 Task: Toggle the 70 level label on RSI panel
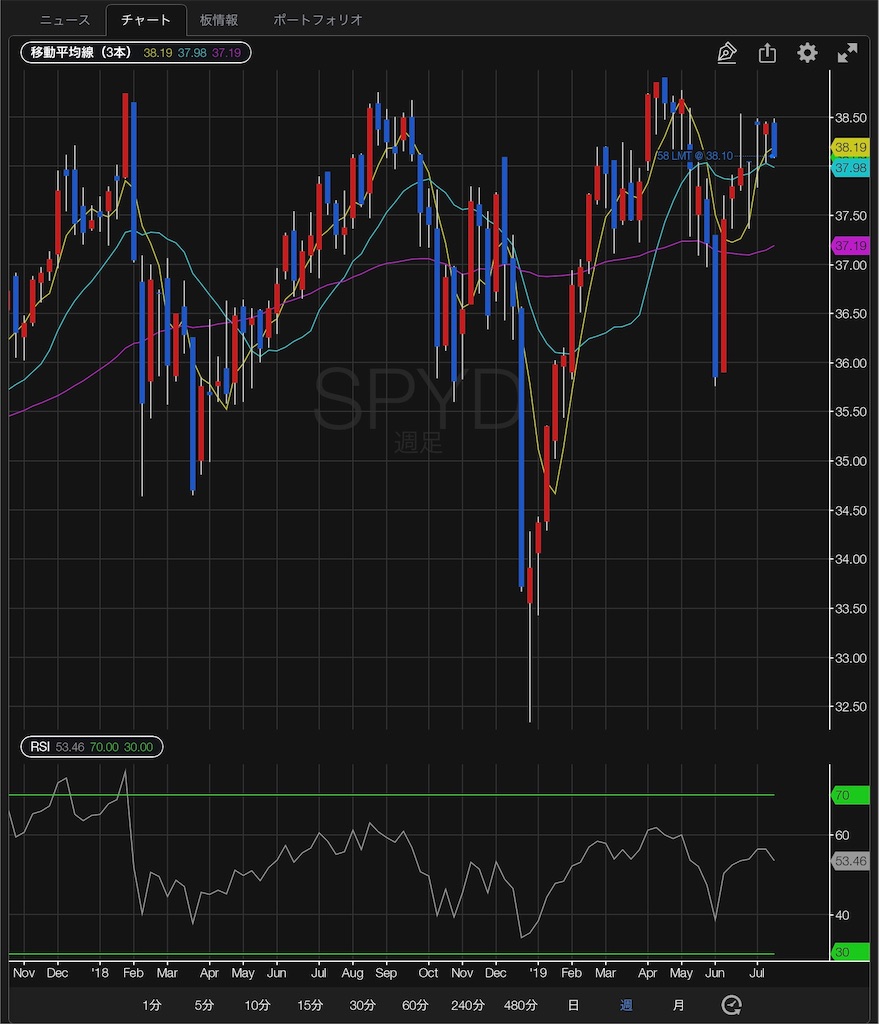[x=848, y=795]
